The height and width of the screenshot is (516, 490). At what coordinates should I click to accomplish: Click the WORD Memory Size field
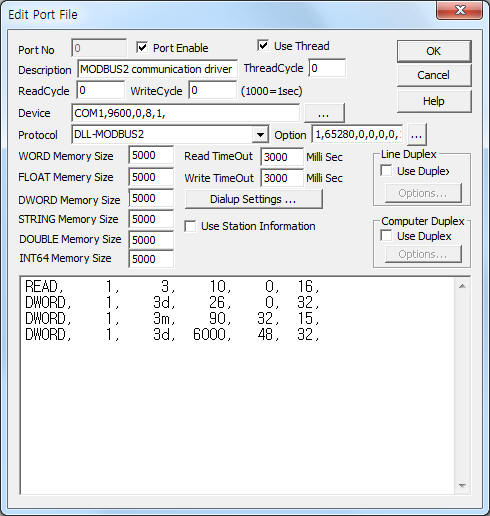click(x=151, y=155)
